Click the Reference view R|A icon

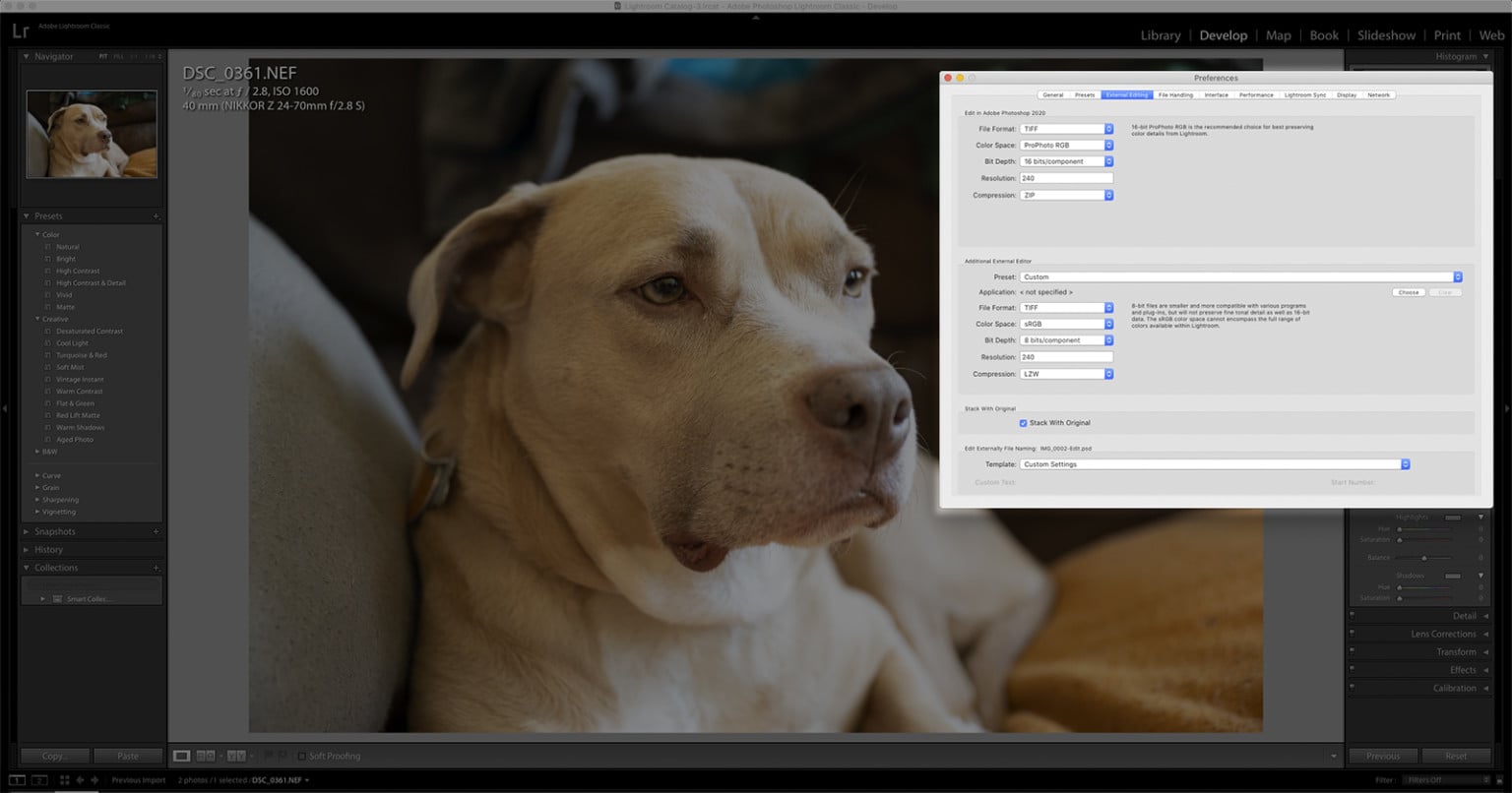(206, 756)
